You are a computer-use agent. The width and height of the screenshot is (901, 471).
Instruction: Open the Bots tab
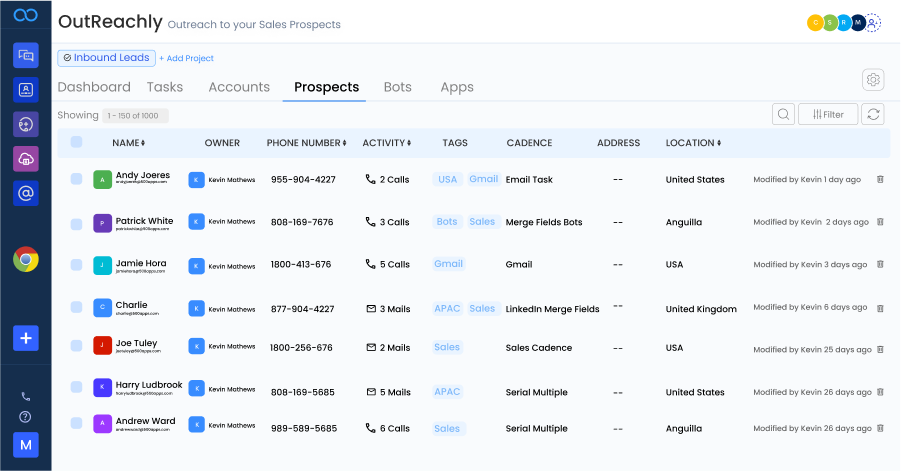pyautogui.click(x=397, y=87)
